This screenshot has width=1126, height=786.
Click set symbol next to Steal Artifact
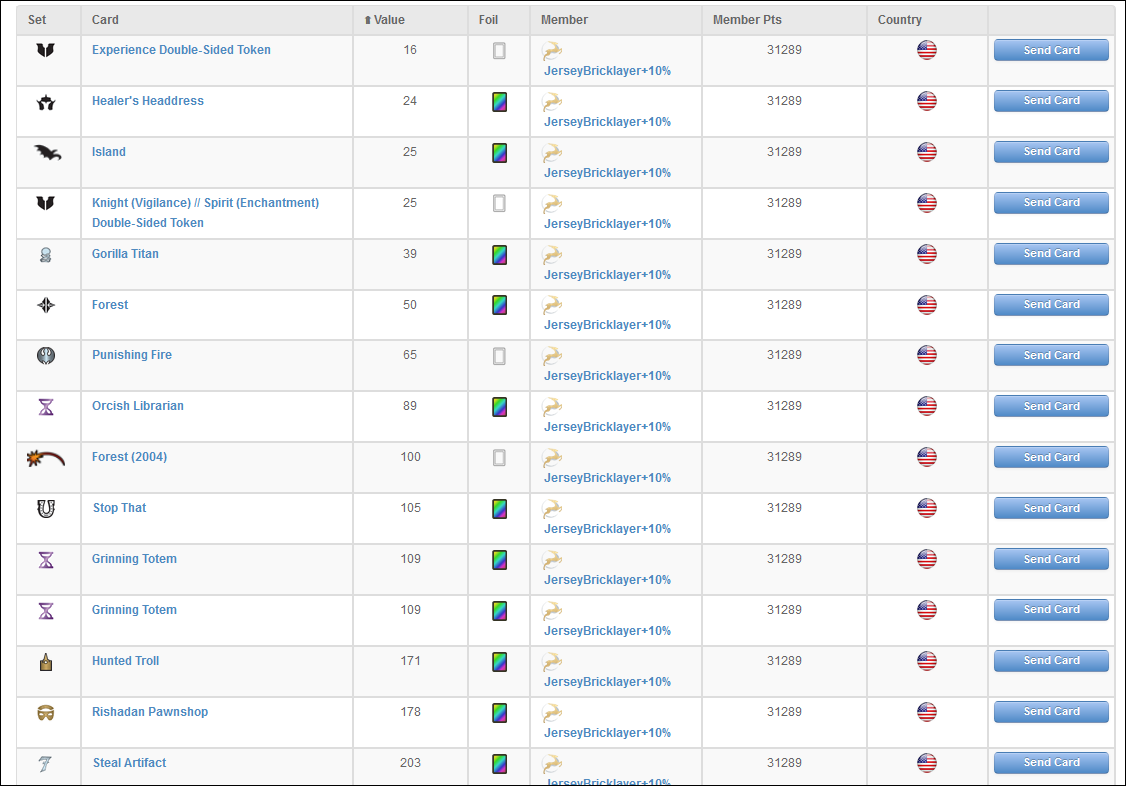coord(46,763)
